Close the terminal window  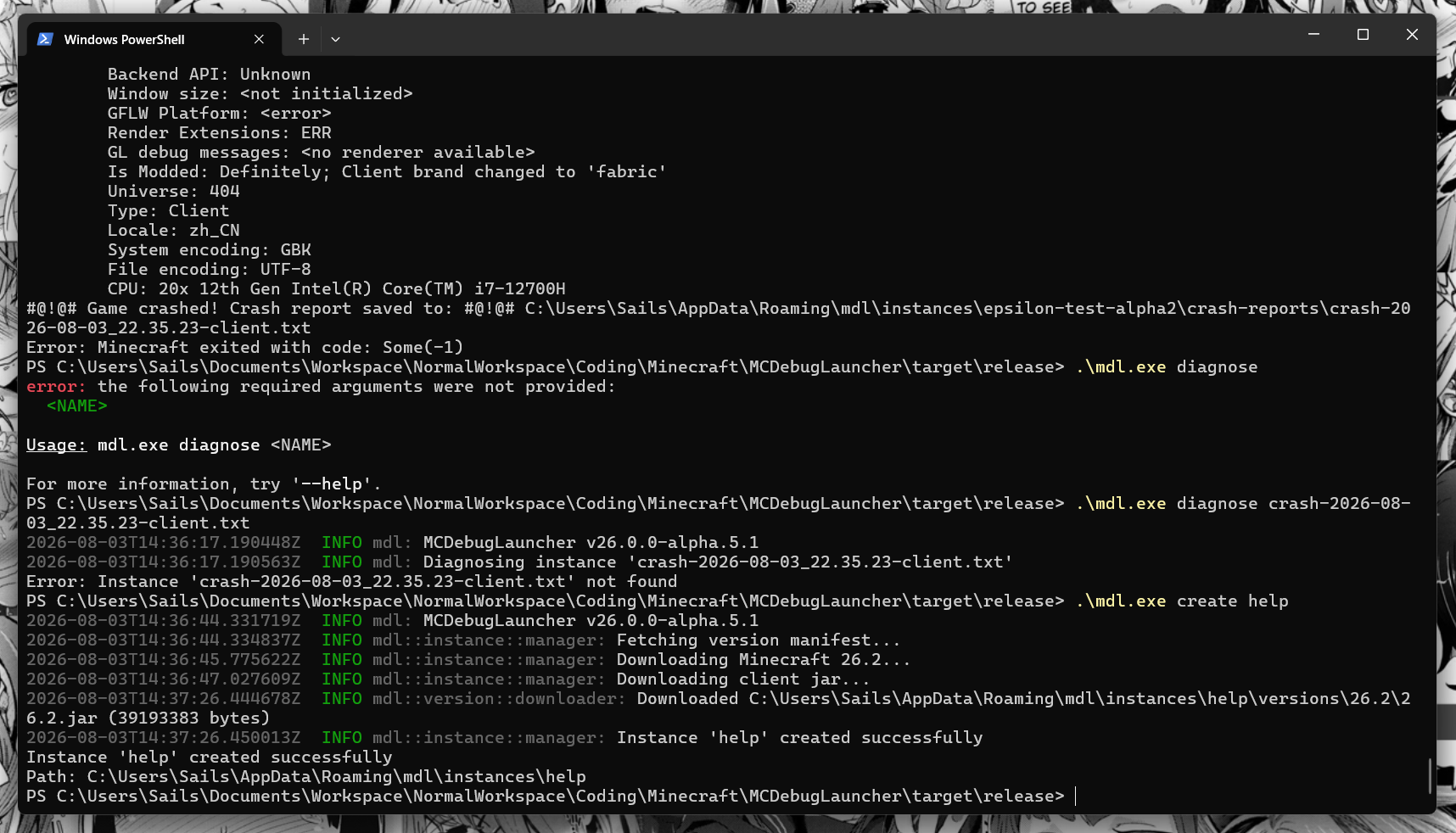click(1412, 34)
